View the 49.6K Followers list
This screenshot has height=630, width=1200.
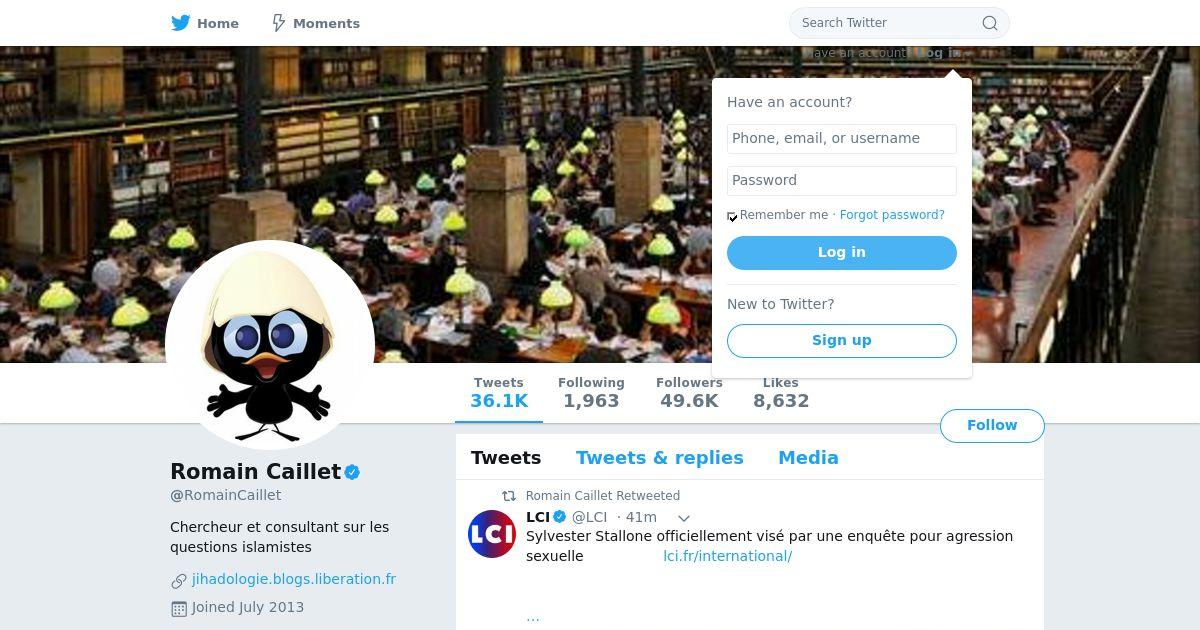(x=689, y=393)
